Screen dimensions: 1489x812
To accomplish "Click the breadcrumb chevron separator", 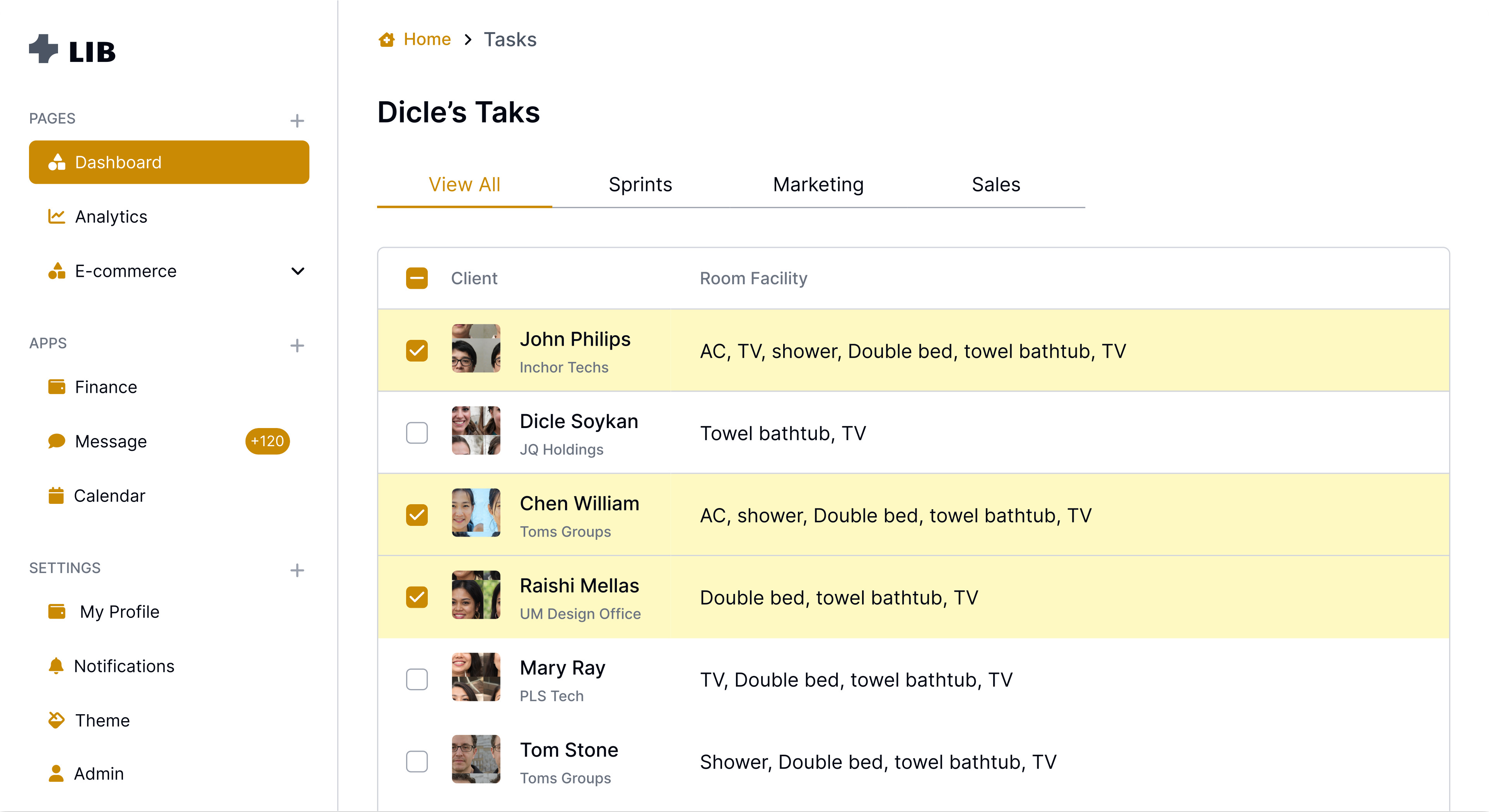I will [x=468, y=39].
